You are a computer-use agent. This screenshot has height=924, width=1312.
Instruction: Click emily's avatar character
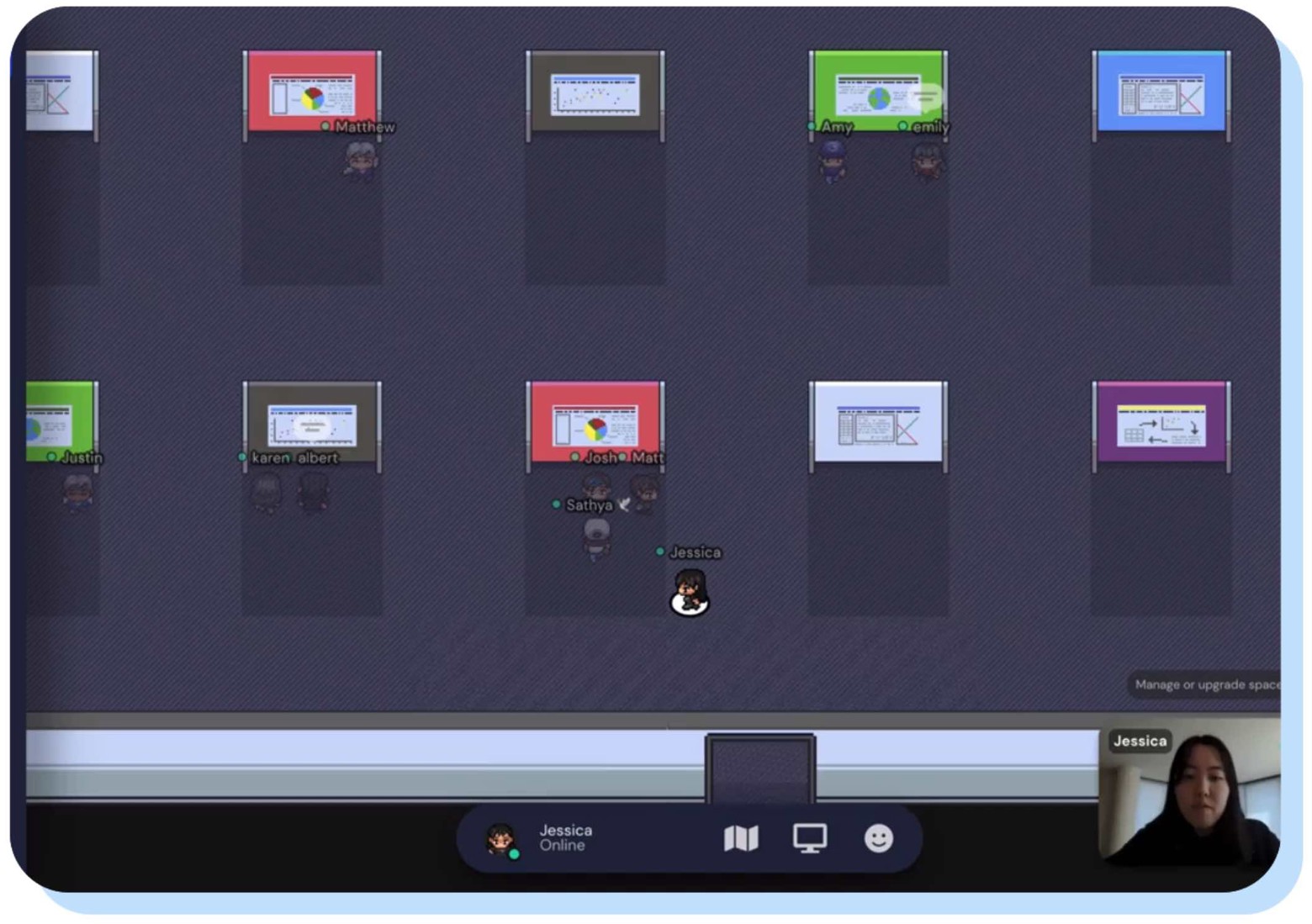pyautogui.click(x=927, y=161)
